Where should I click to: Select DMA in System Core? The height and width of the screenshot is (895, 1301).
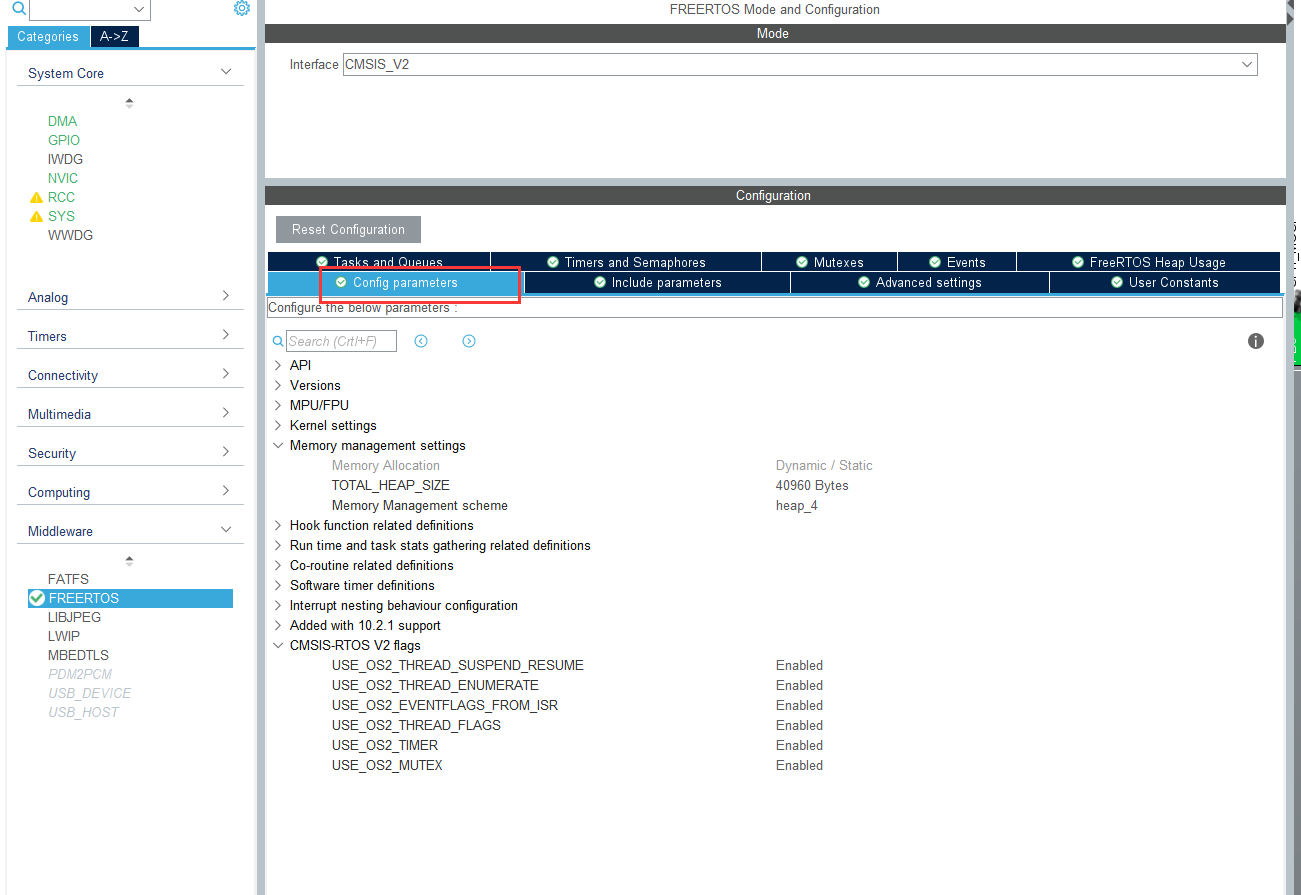(x=62, y=121)
